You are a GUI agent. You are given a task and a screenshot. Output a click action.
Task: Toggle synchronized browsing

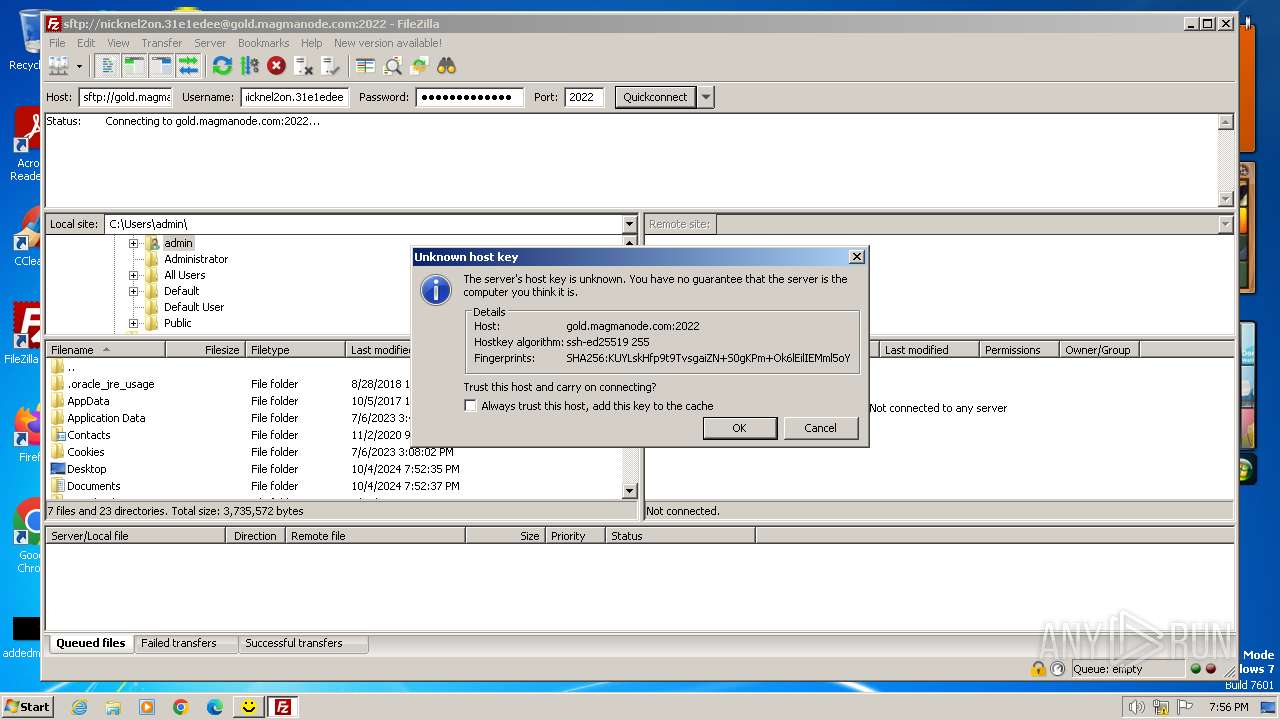pos(419,66)
